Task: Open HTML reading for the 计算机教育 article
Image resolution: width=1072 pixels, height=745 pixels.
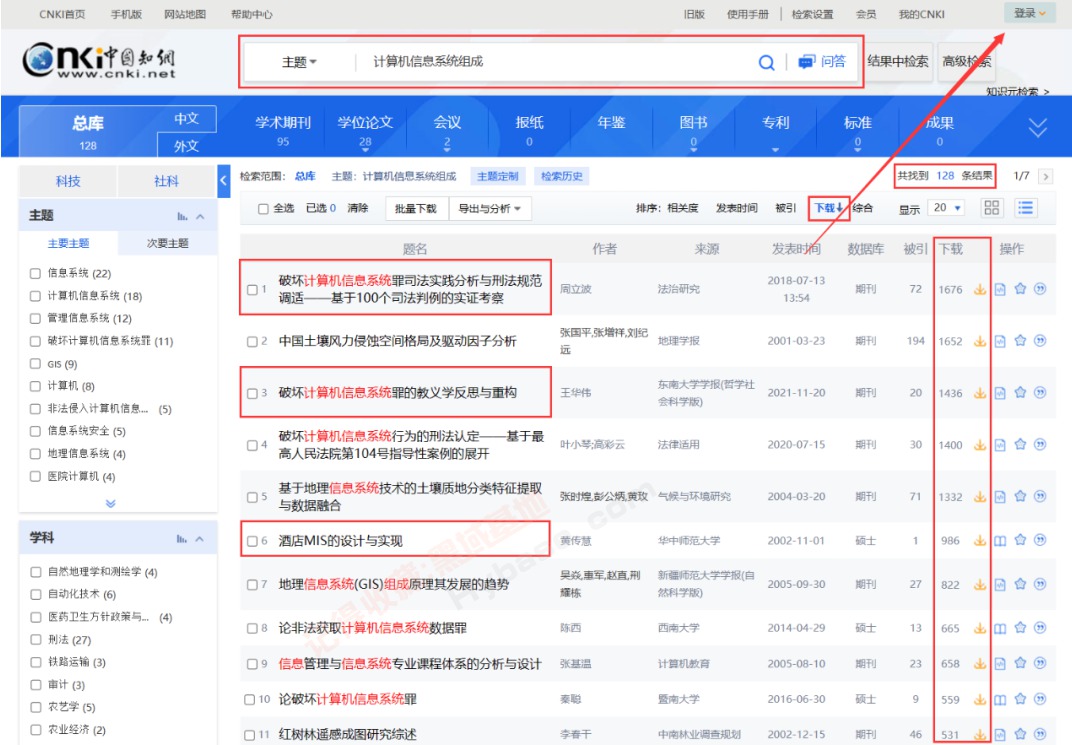Action: point(1000,664)
